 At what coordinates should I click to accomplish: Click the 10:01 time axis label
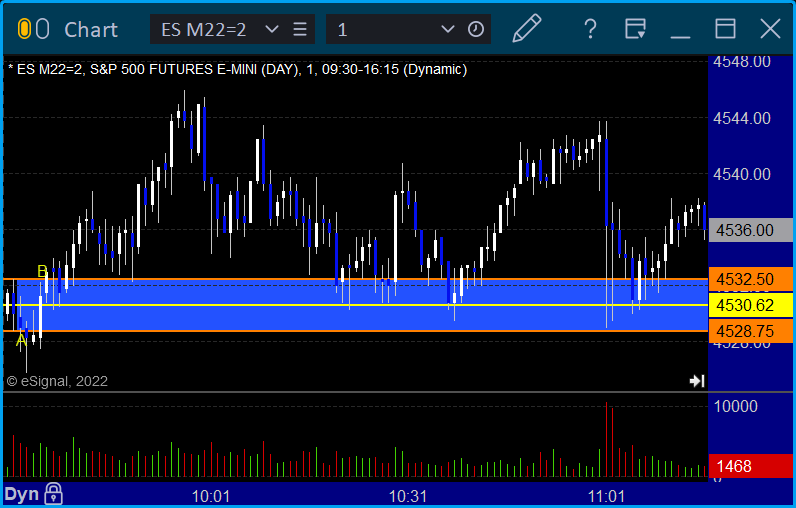pyautogui.click(x=211, y=496)
